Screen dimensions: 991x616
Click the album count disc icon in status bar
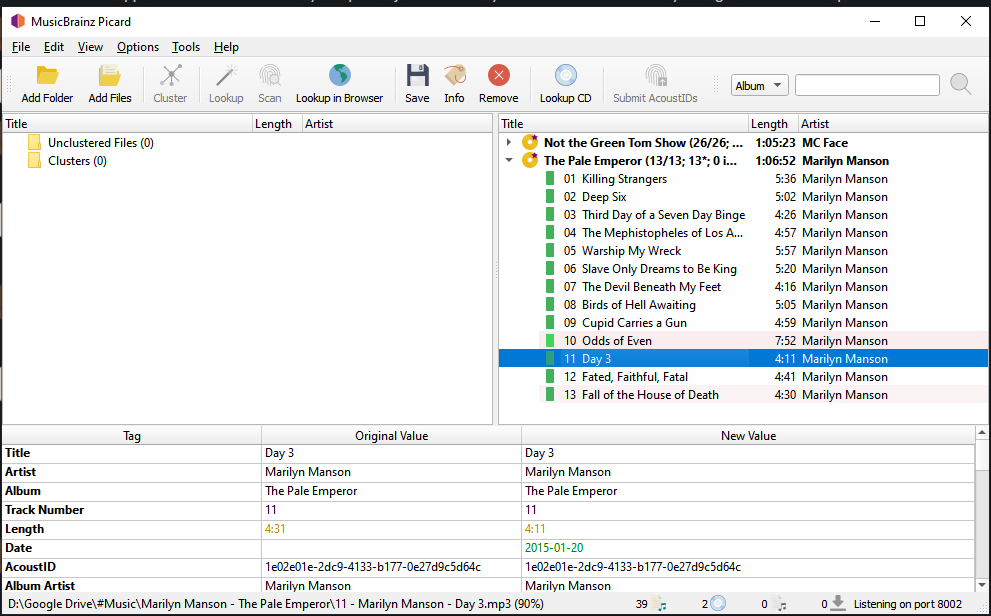click(x=718, y=603)
